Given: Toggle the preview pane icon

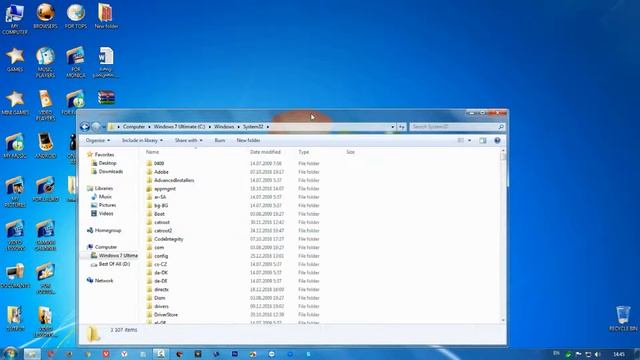Looking at the screenshot, I should click(483, 140).
